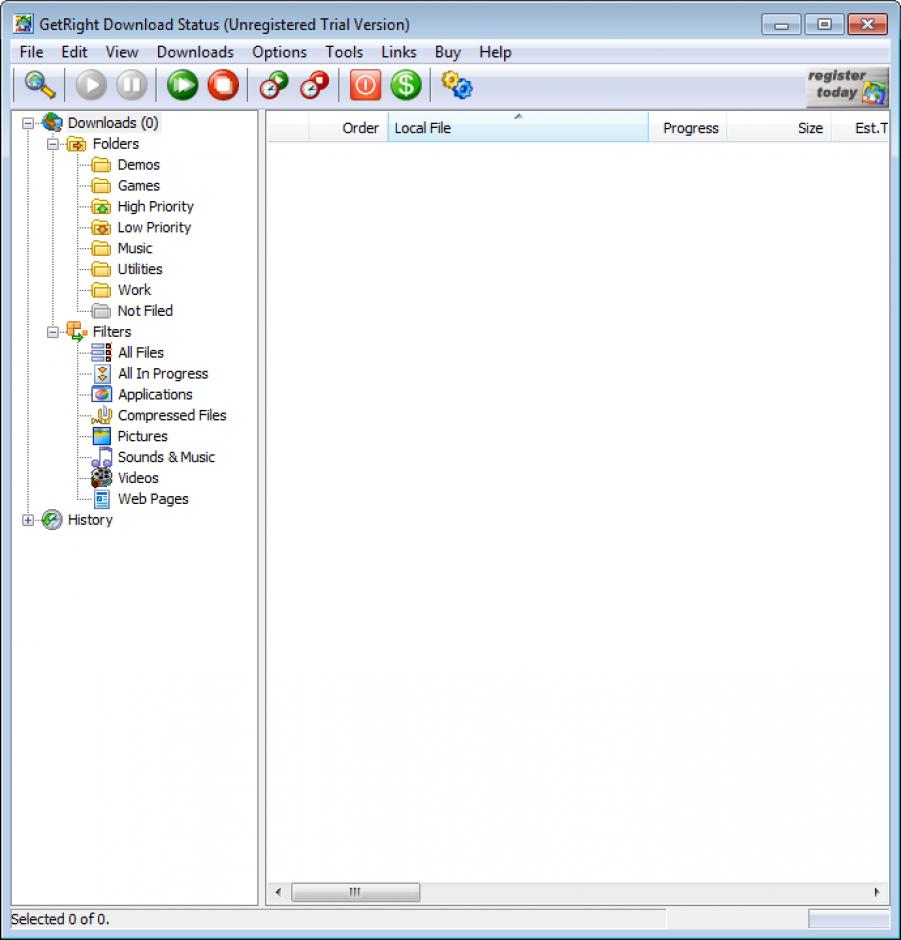Image resolution: width=901 pixels, height=940 pixels.
Task: Select the Work folder label
Action: click(134, 290)
